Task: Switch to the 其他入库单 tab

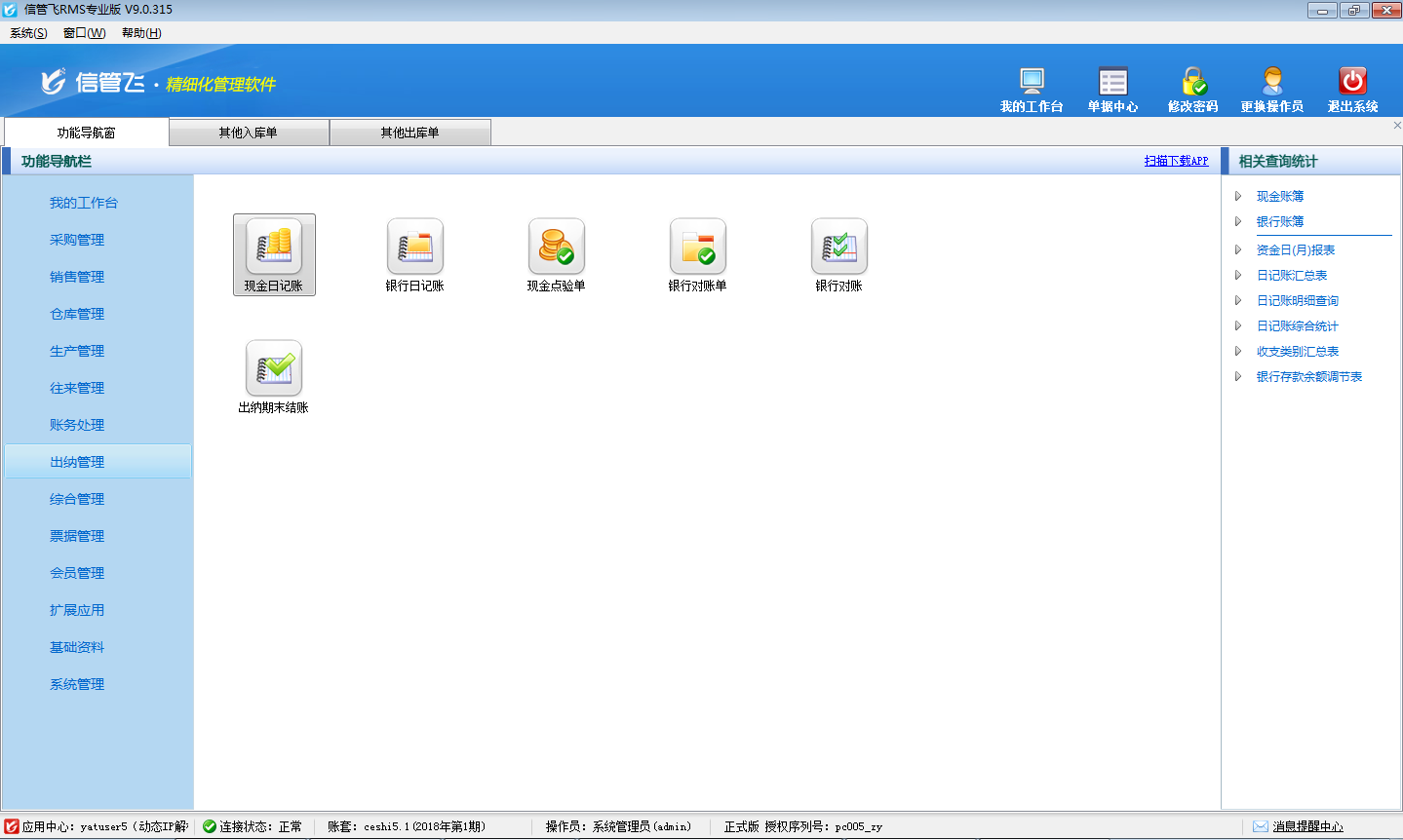Action: point(249,133)
